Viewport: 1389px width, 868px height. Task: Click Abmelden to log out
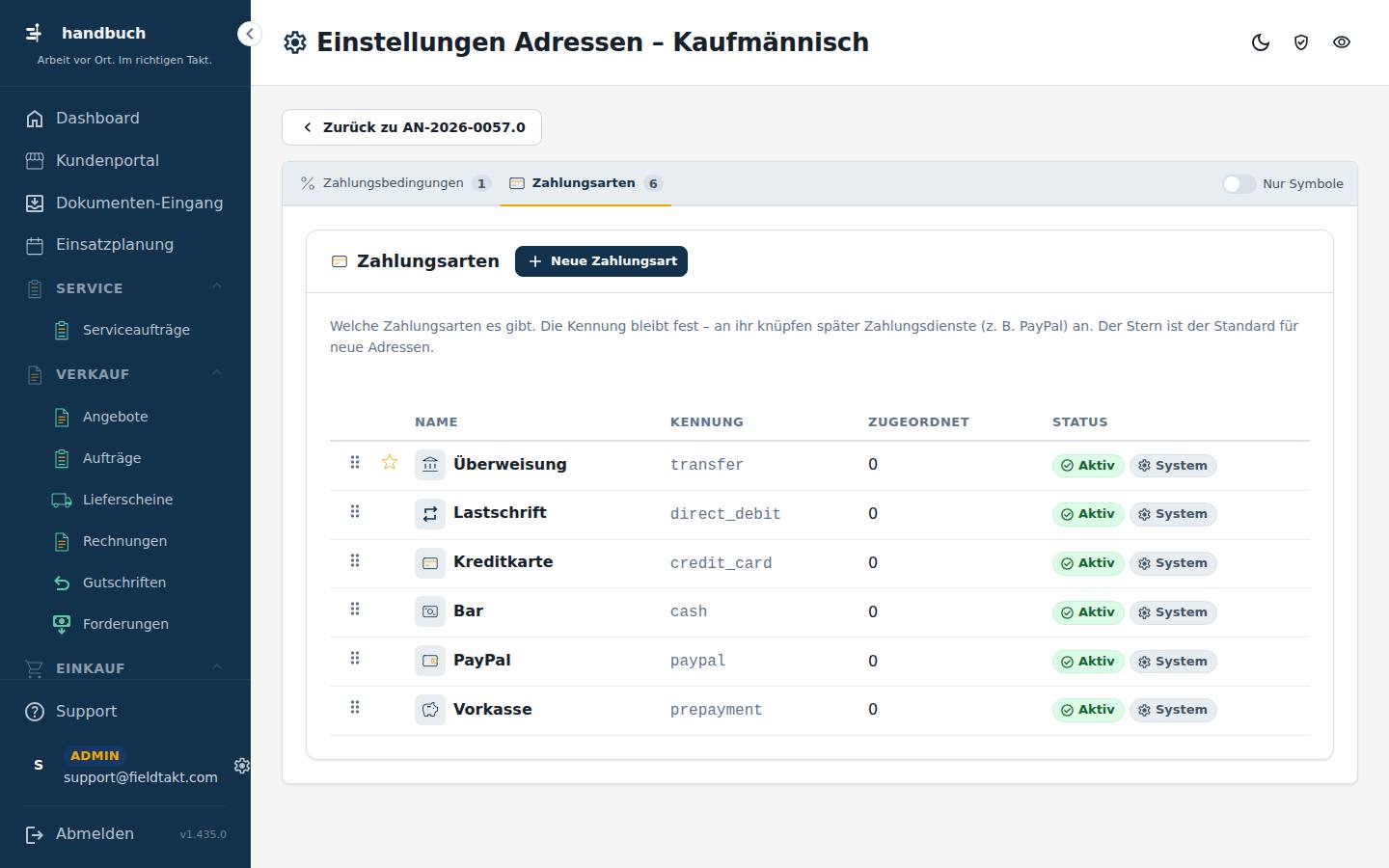click(x=81, y=834)
